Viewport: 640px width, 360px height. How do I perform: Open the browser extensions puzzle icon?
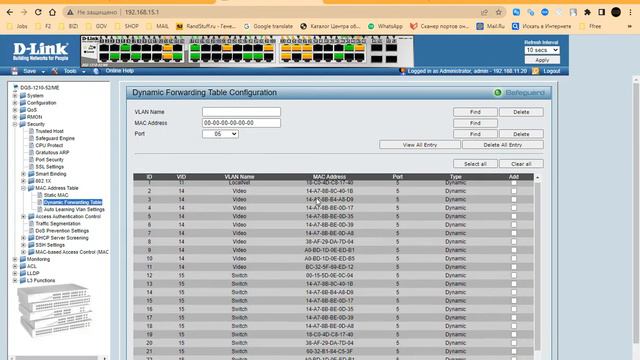pyautogui.click(x=587, y=12)
